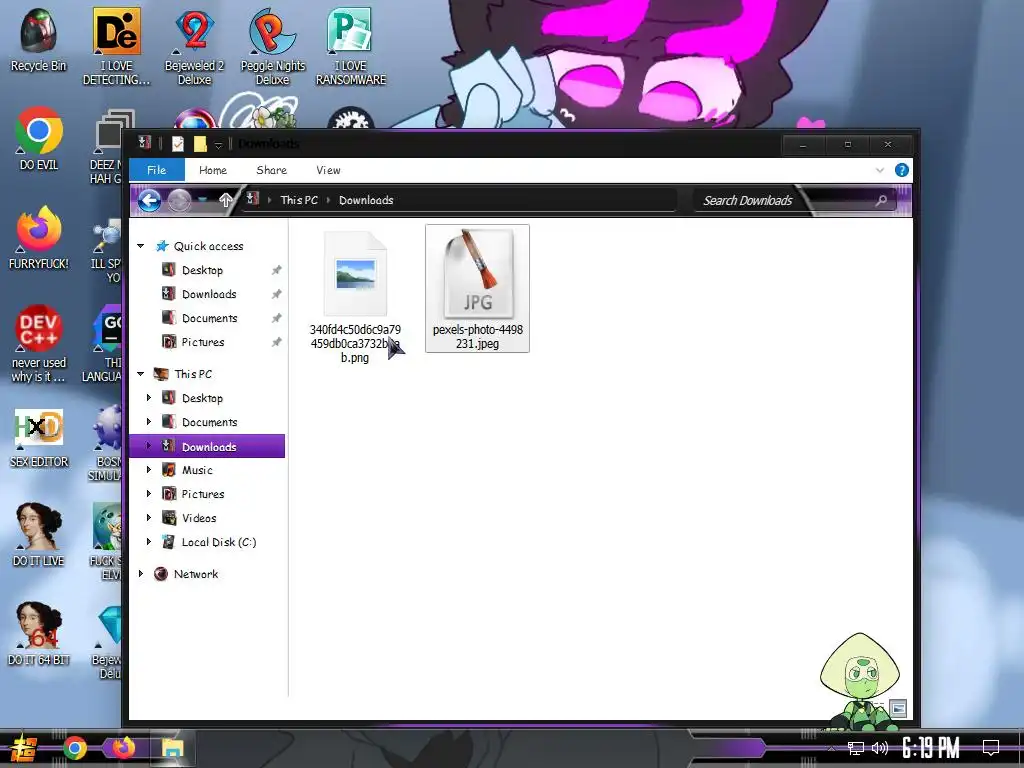Open the notification center icon
The height and width of the screenshot is (768, 1024).
991,748
